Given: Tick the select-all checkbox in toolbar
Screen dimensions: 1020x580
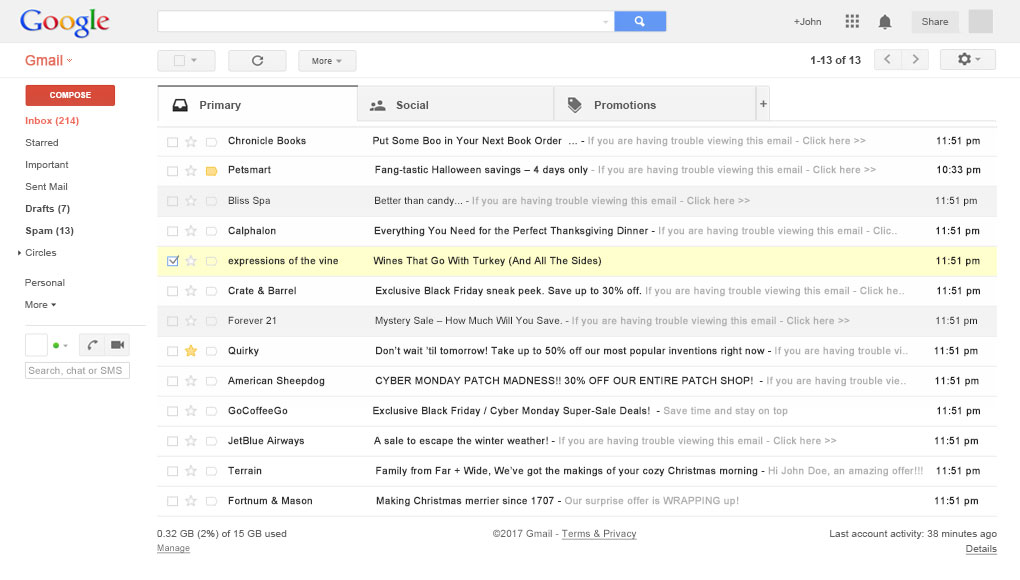Looking at the screenshot, I should click(x=180, y=60).
